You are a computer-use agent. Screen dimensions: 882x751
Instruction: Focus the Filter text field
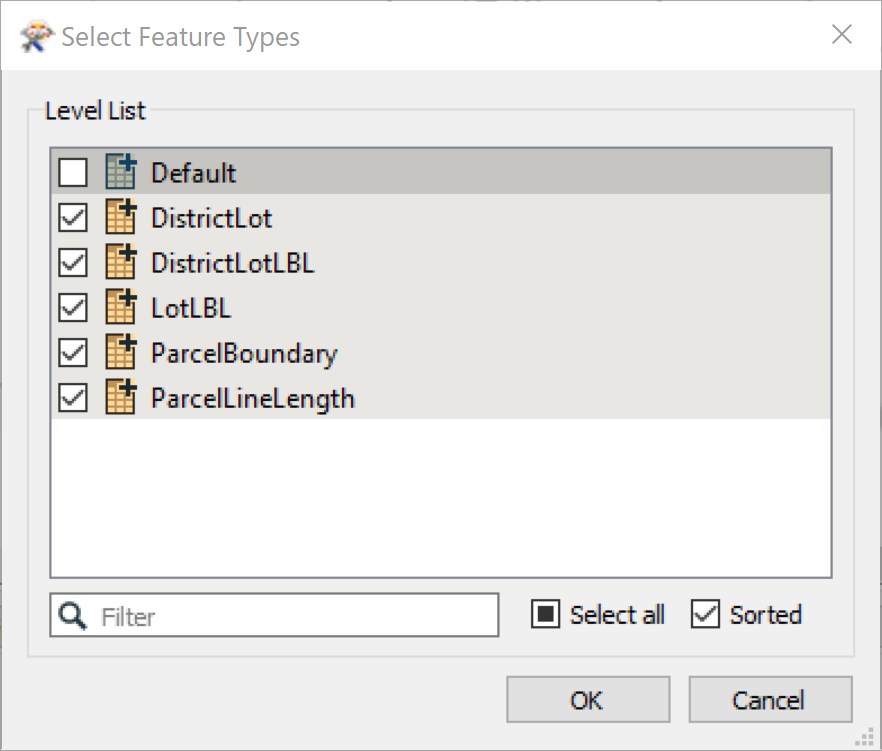coord(274,615)
